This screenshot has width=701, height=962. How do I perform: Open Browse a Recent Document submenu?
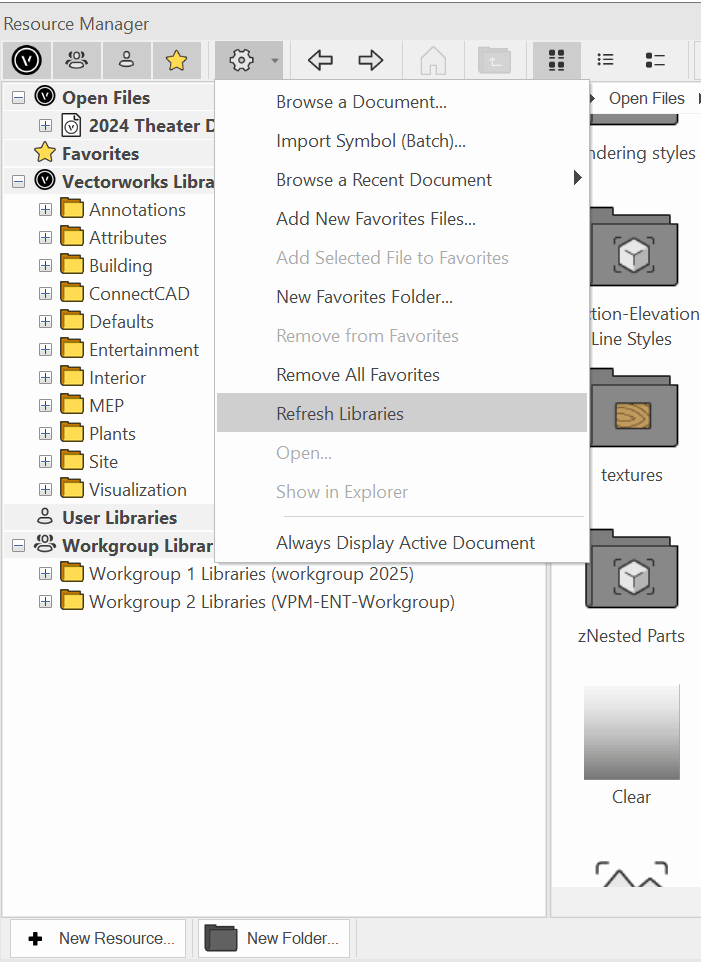tap(402, 180)
